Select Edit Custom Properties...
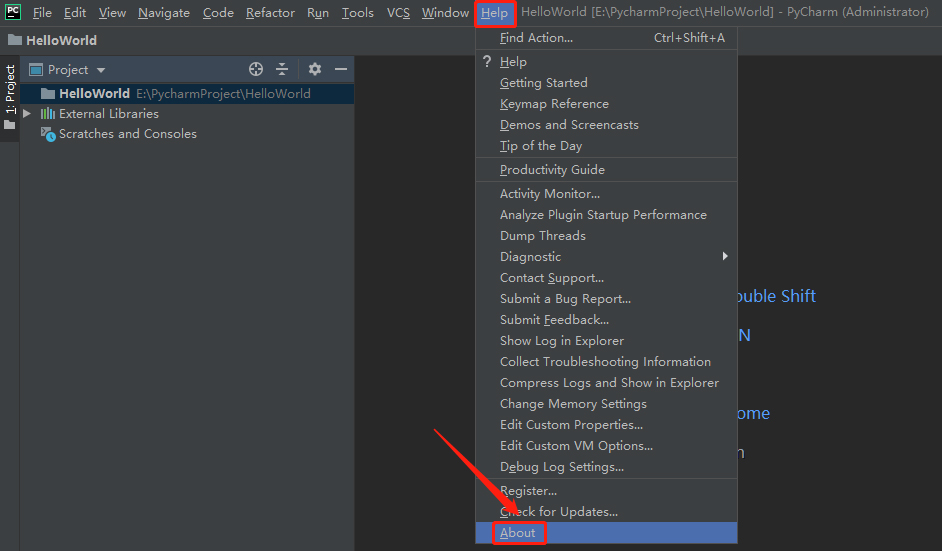 point(606,425)
